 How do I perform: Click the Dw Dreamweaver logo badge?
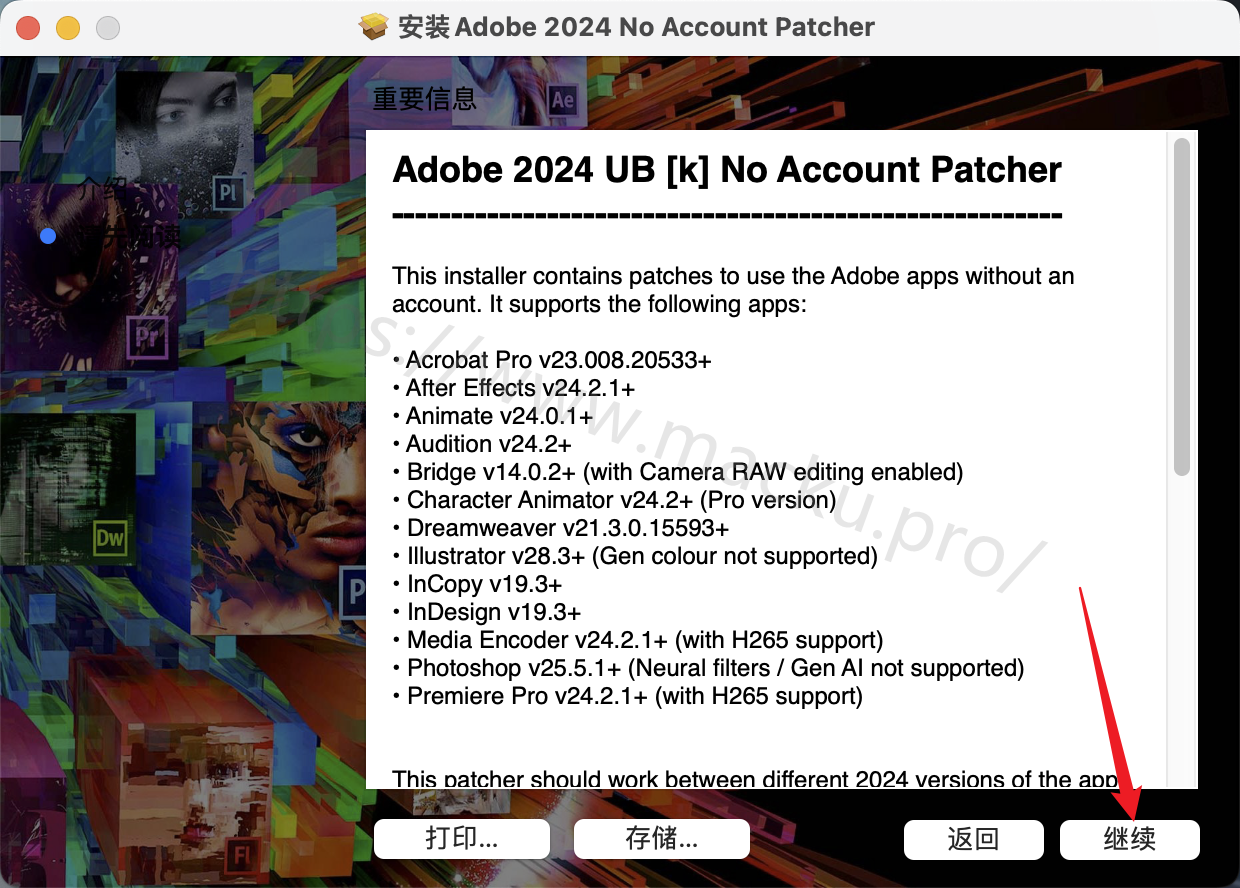click(111, 540)
